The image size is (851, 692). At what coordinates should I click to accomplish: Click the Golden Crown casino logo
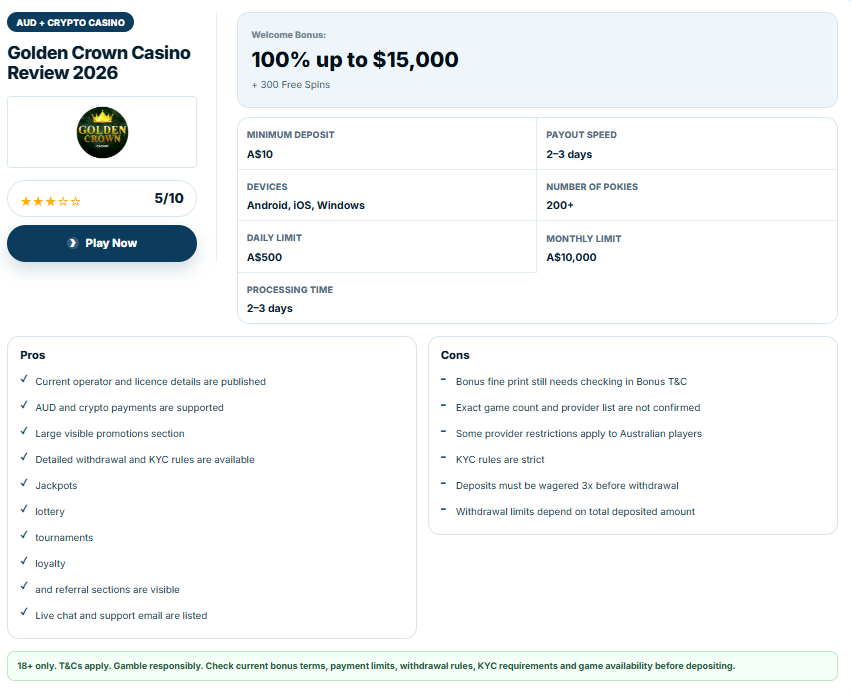[102, 132]
